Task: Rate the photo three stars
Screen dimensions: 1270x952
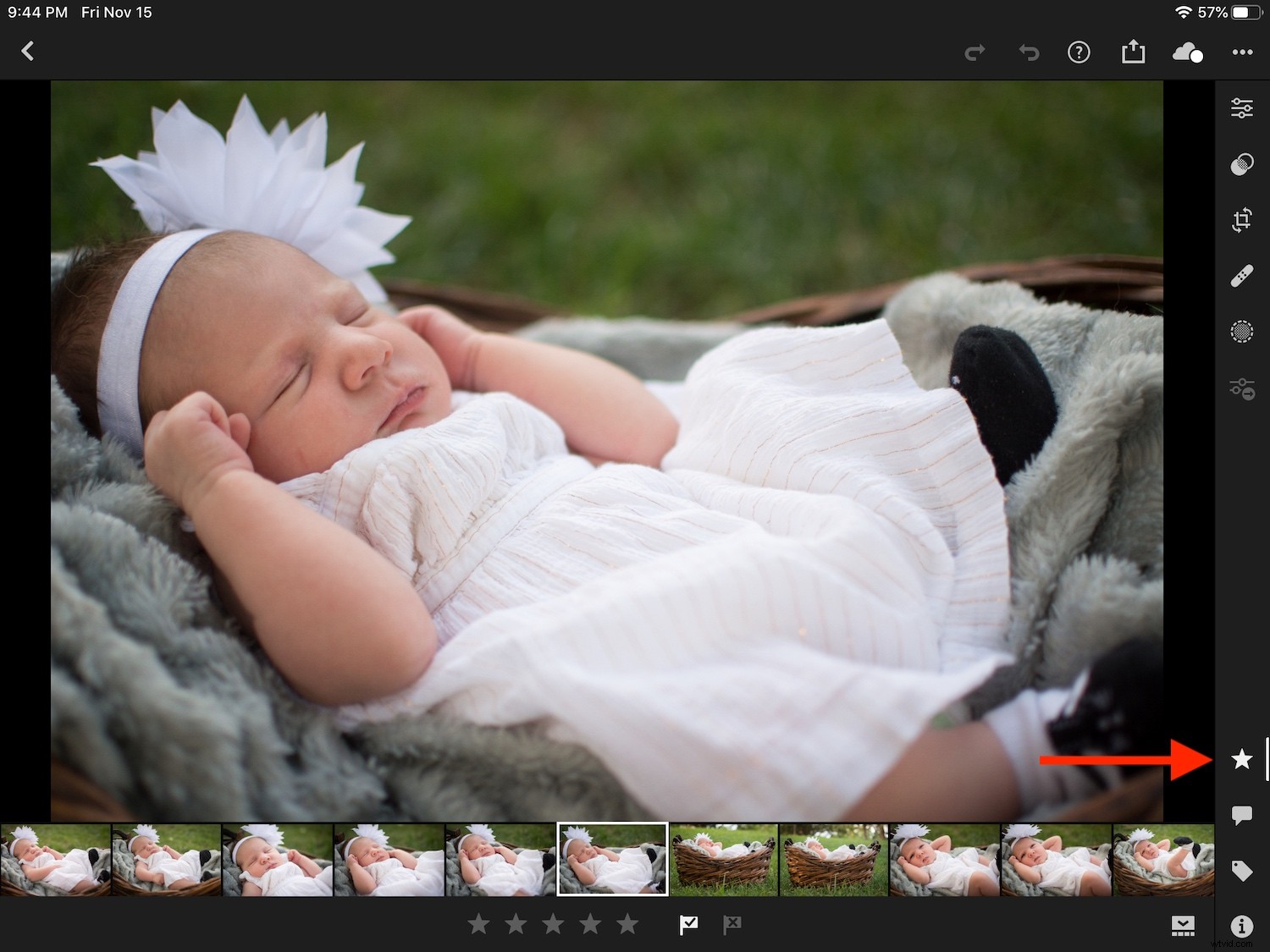Action: [554, 923]
